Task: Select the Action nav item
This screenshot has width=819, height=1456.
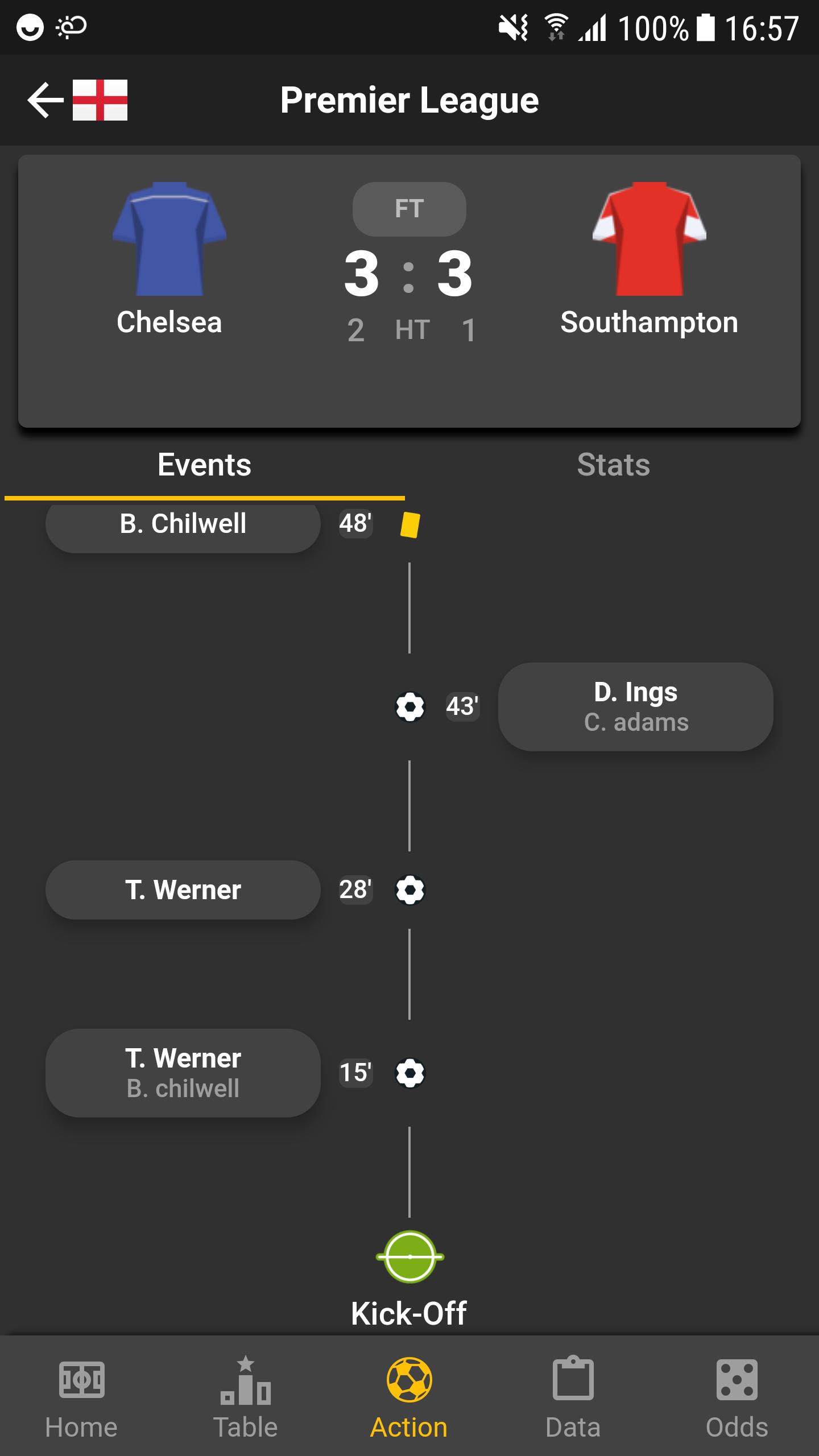Action: pyautogui.click(x=409, y=1397)
